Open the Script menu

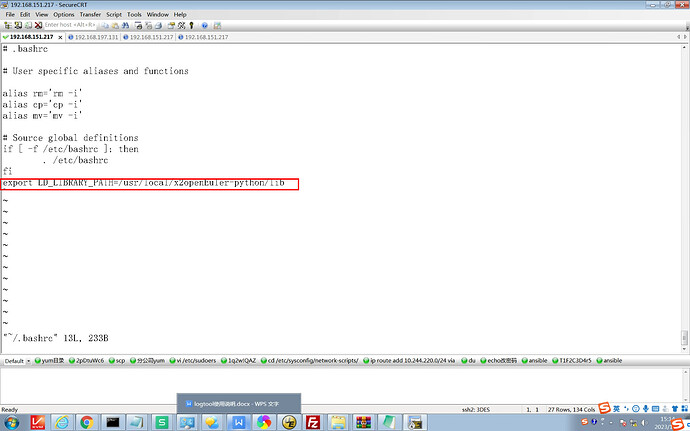pos(114,15)
